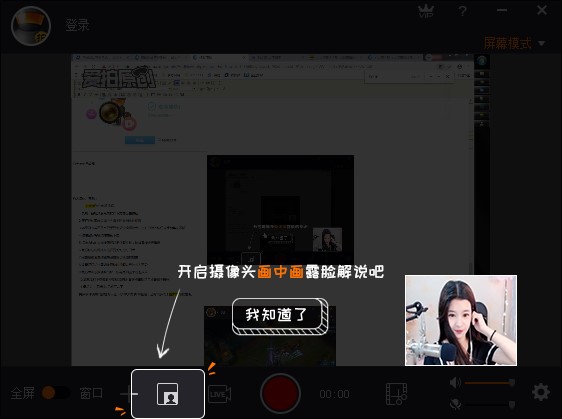
Task: Click the 我知道了 button
Action: (280, 316)
